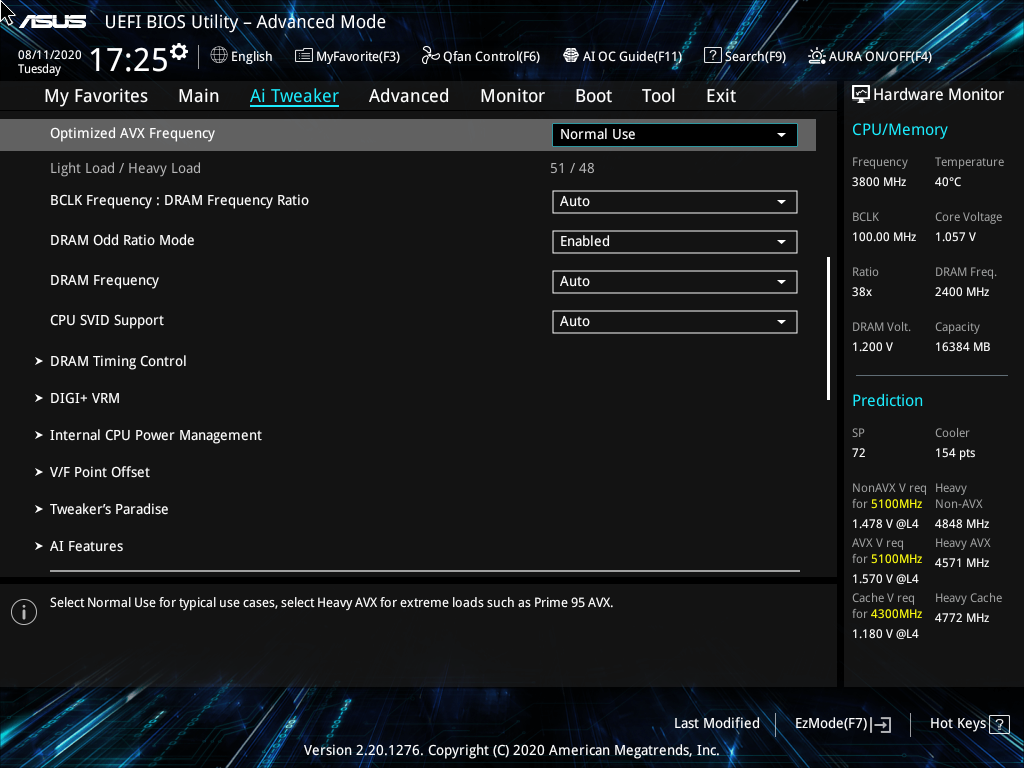Go to the Advanced tab
Viewport: 1024px width, 768px height.
[x=409, y=96]
